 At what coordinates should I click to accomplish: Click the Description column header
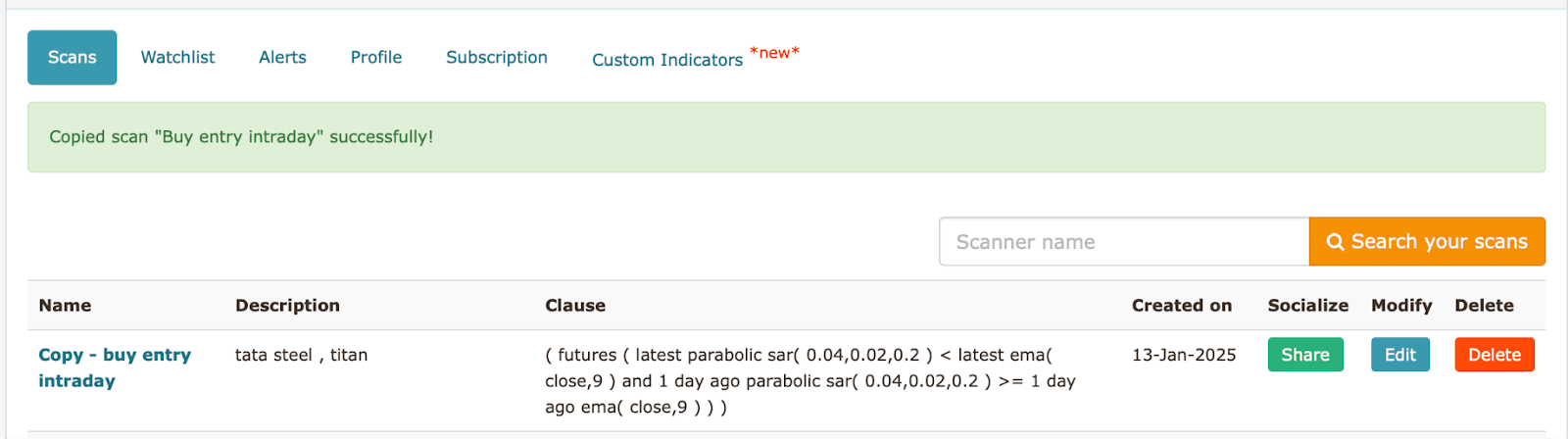[x=287, y=306]
